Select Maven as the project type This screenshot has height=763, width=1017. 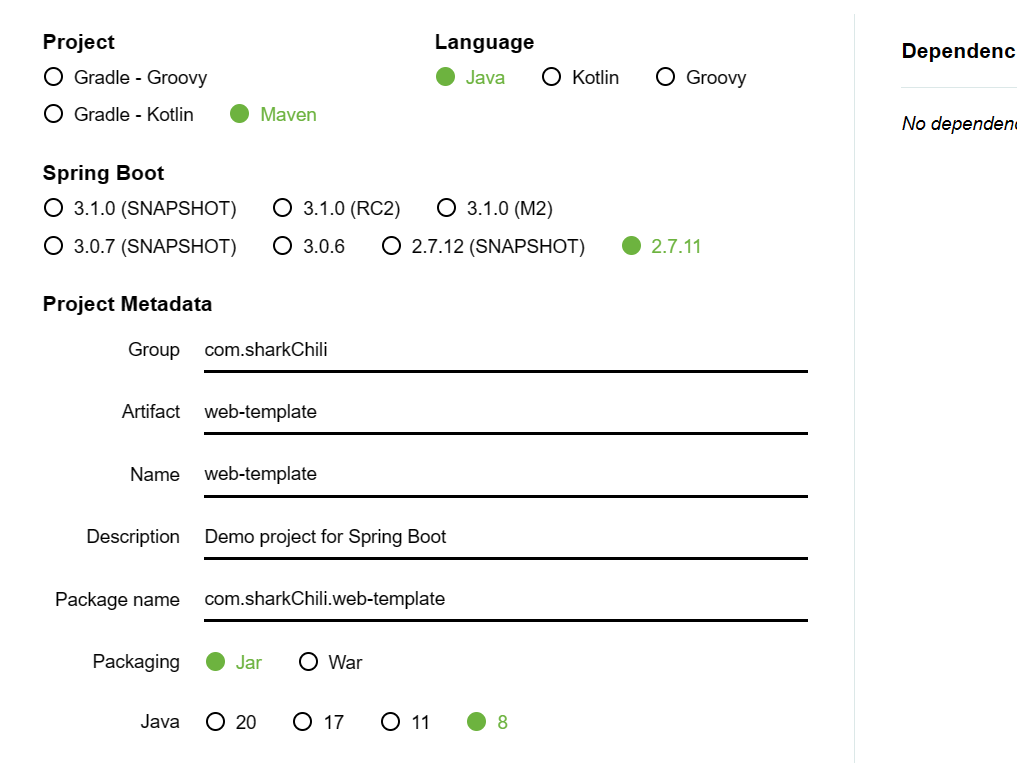[240, 114]
